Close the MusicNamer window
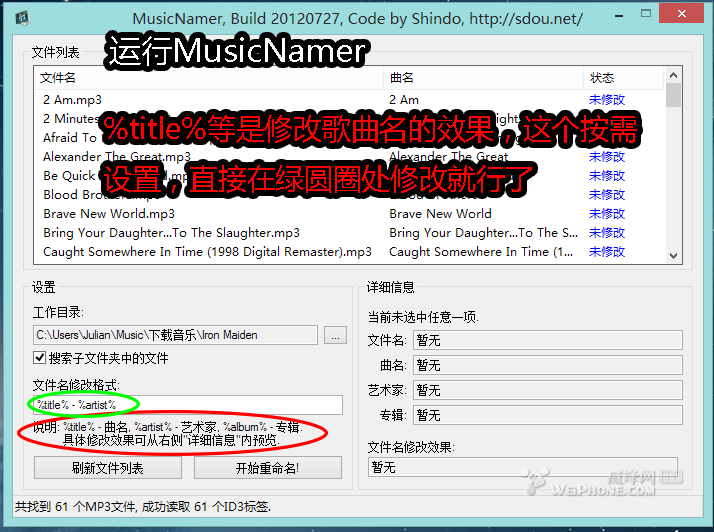714x532 pixels. coord(682,14)
